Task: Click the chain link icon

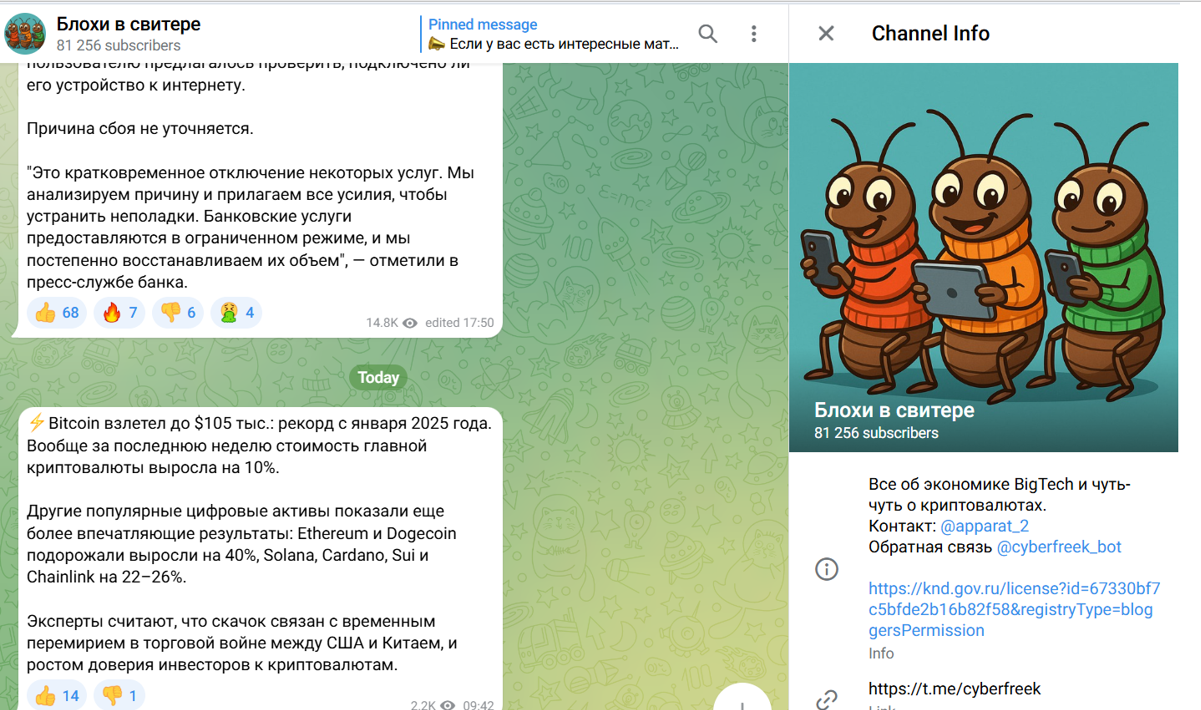Action: click(x=827, y=698)
